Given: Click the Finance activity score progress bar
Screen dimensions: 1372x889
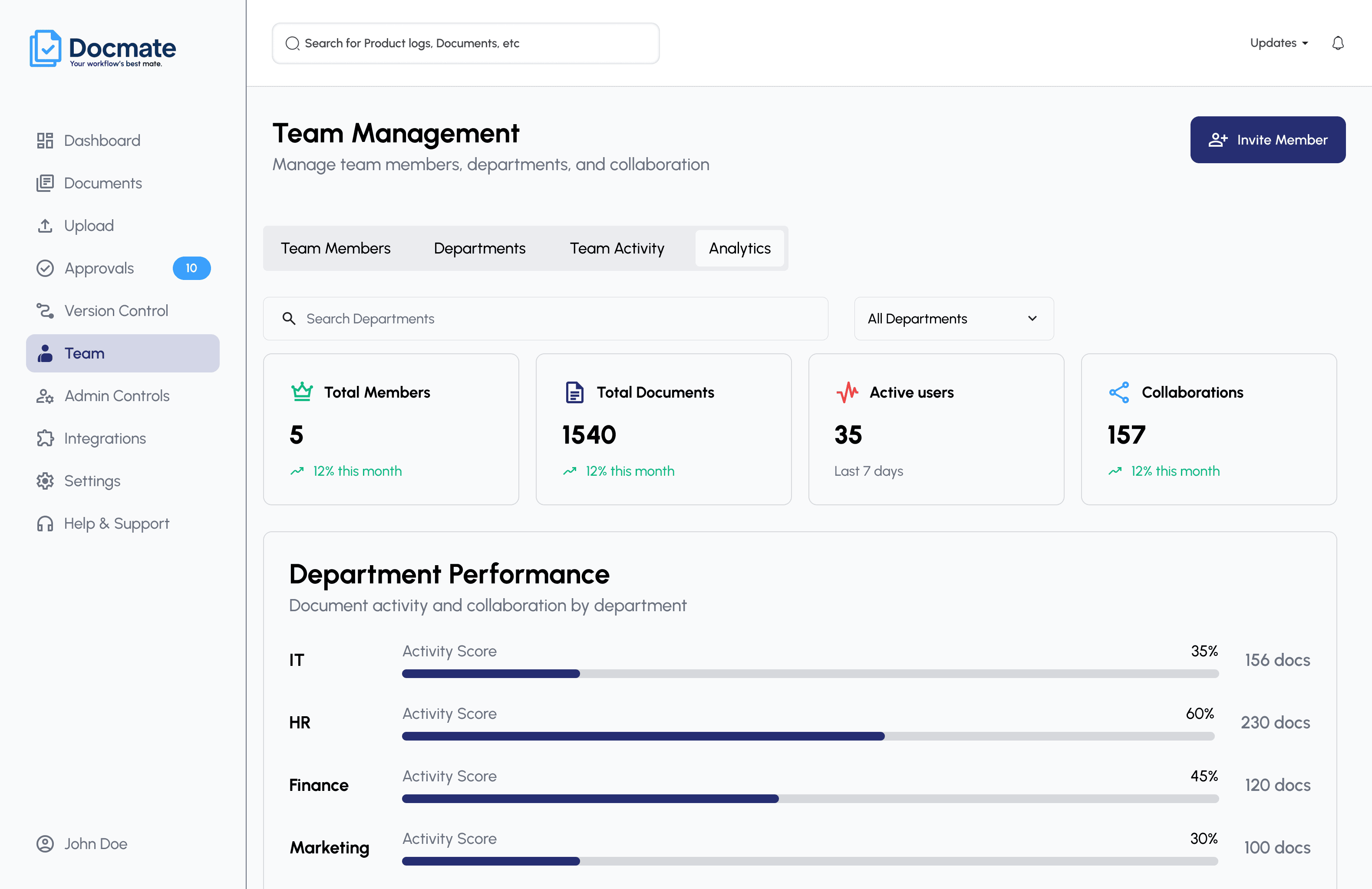Looking at the screenshot, I should coord(810,798).
